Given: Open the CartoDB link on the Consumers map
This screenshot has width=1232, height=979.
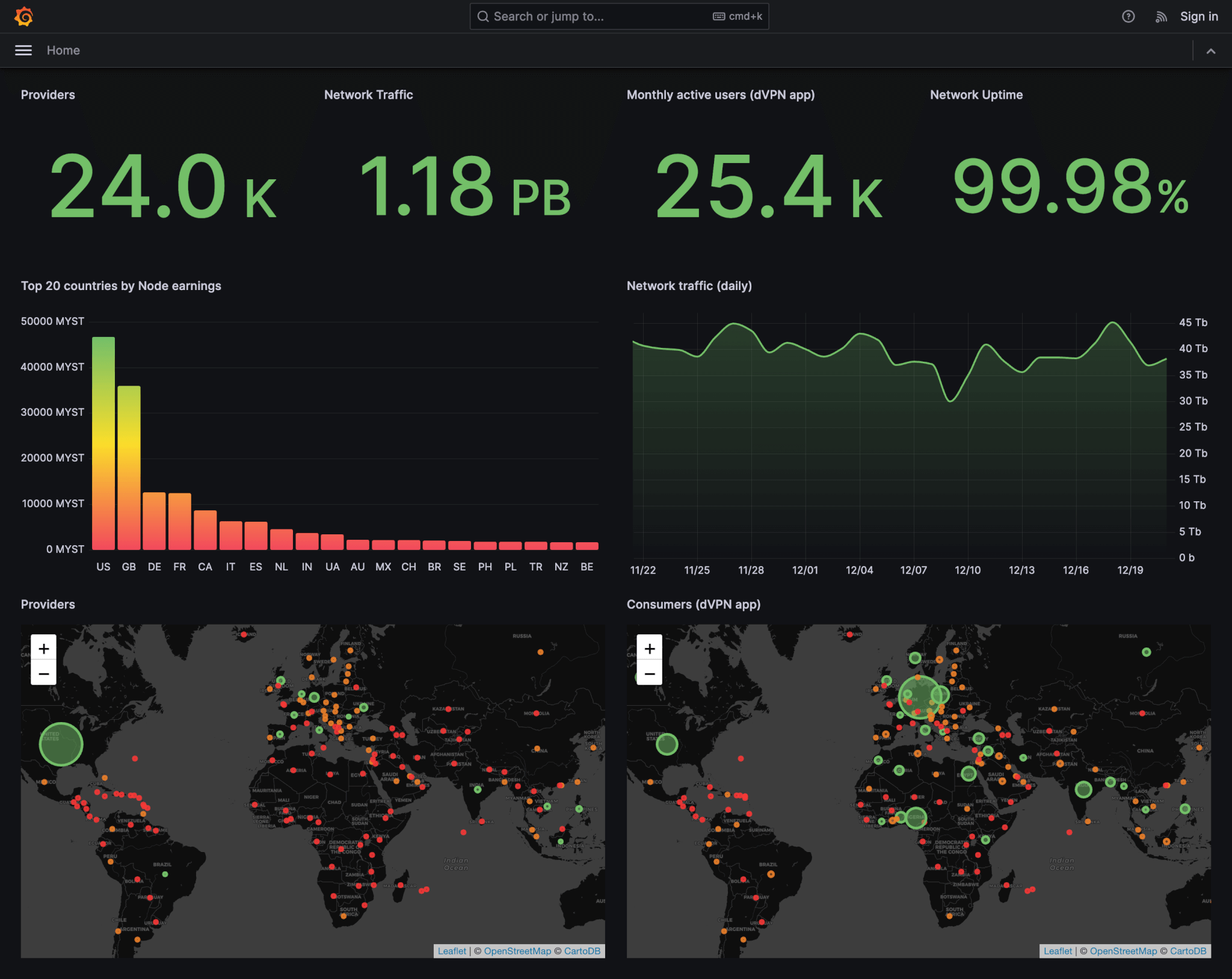Looking at the screenshot, I should (x=1188, y=951).
